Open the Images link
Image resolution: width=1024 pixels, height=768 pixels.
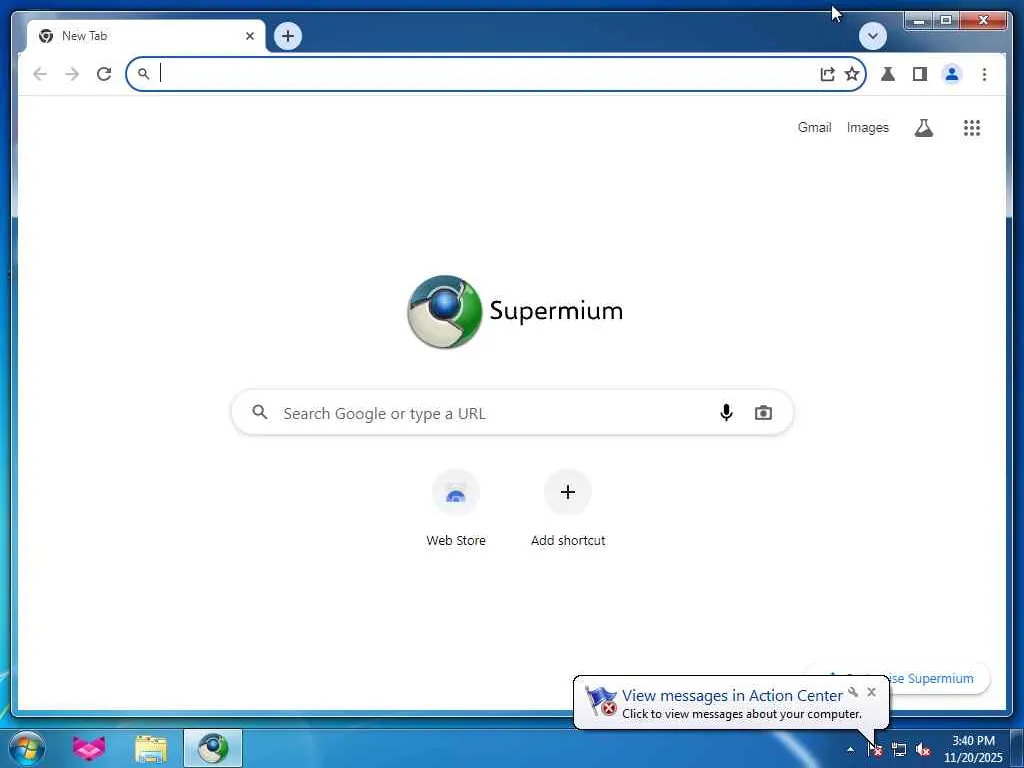click(867, 127)
